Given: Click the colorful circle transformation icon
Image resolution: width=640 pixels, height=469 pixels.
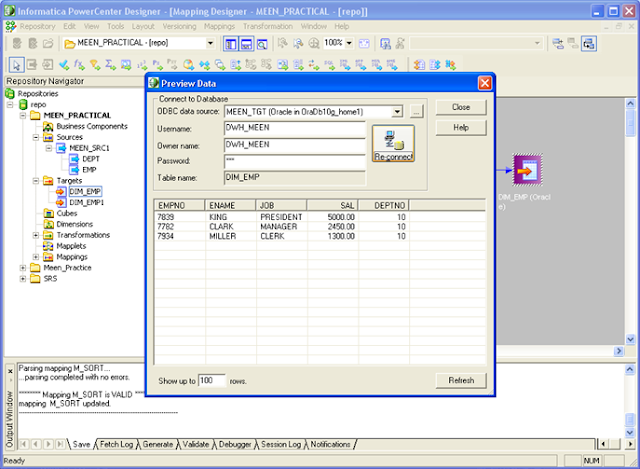Looking at the screenshot, I should pos(188,64).
